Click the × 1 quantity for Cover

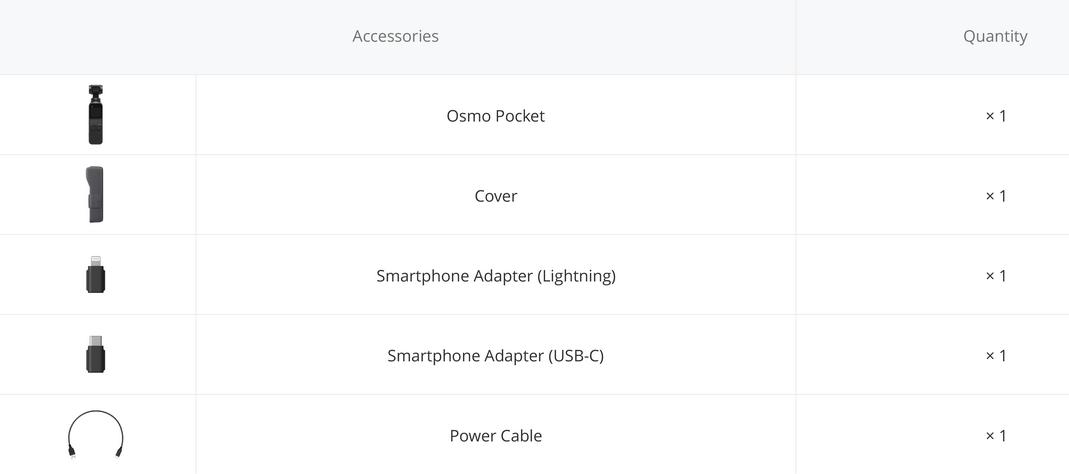(x=995, y=196)
